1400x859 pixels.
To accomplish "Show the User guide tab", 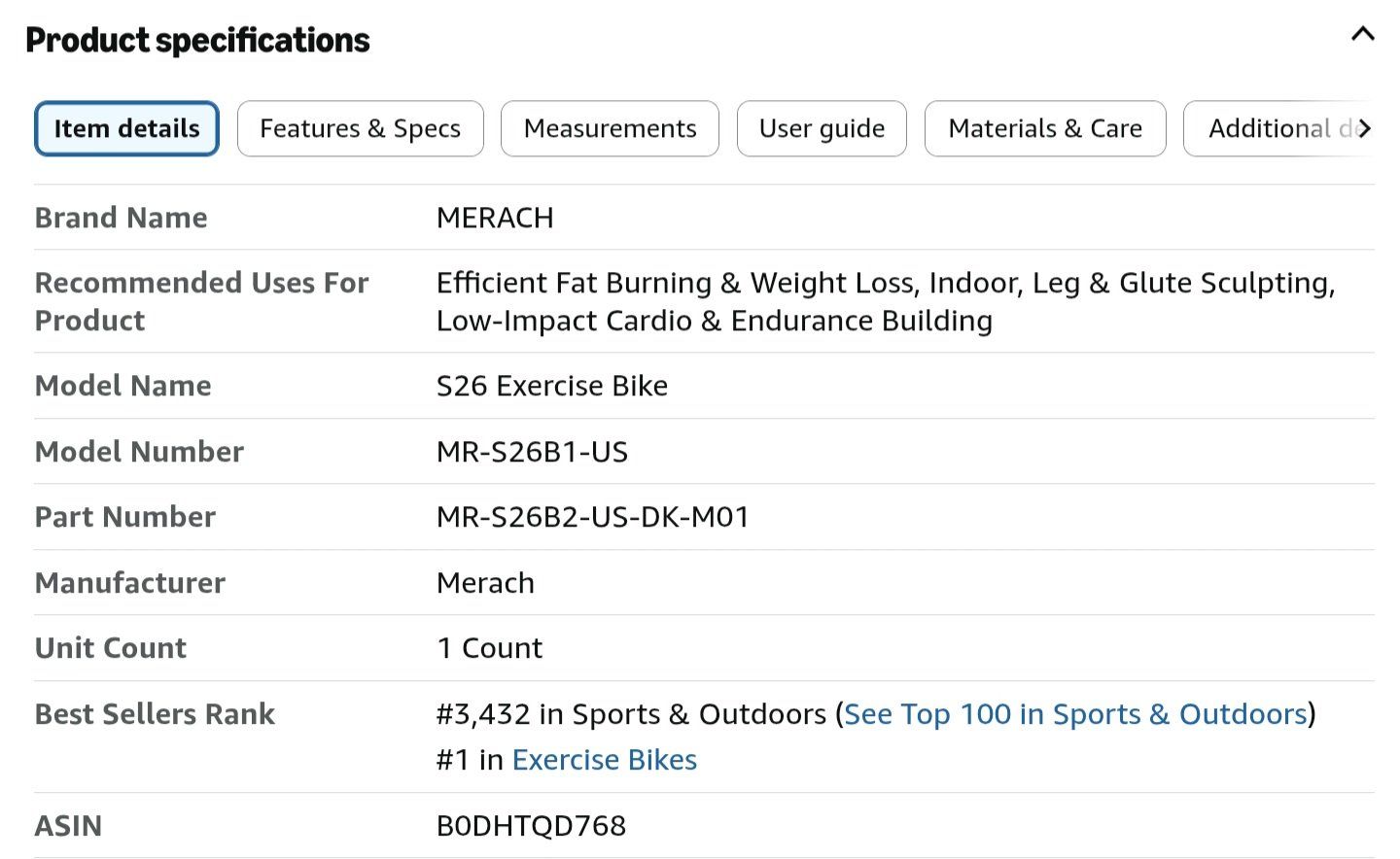I will 822,128.
